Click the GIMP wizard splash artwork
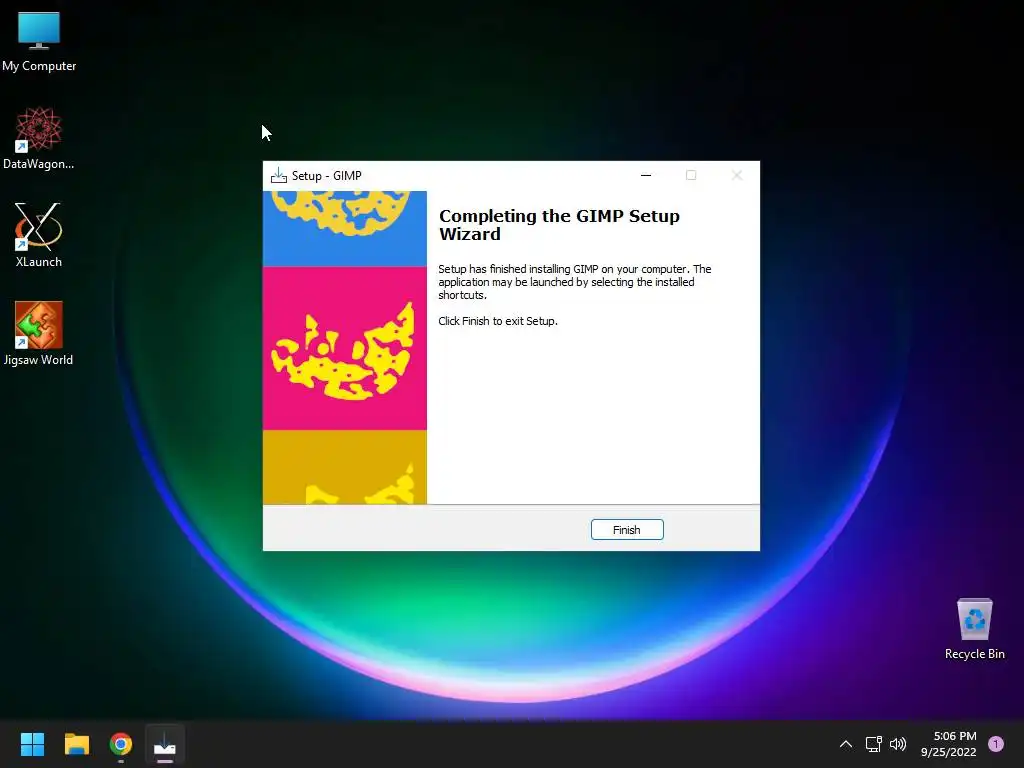Screen dimensions: 1024x768 345,347
